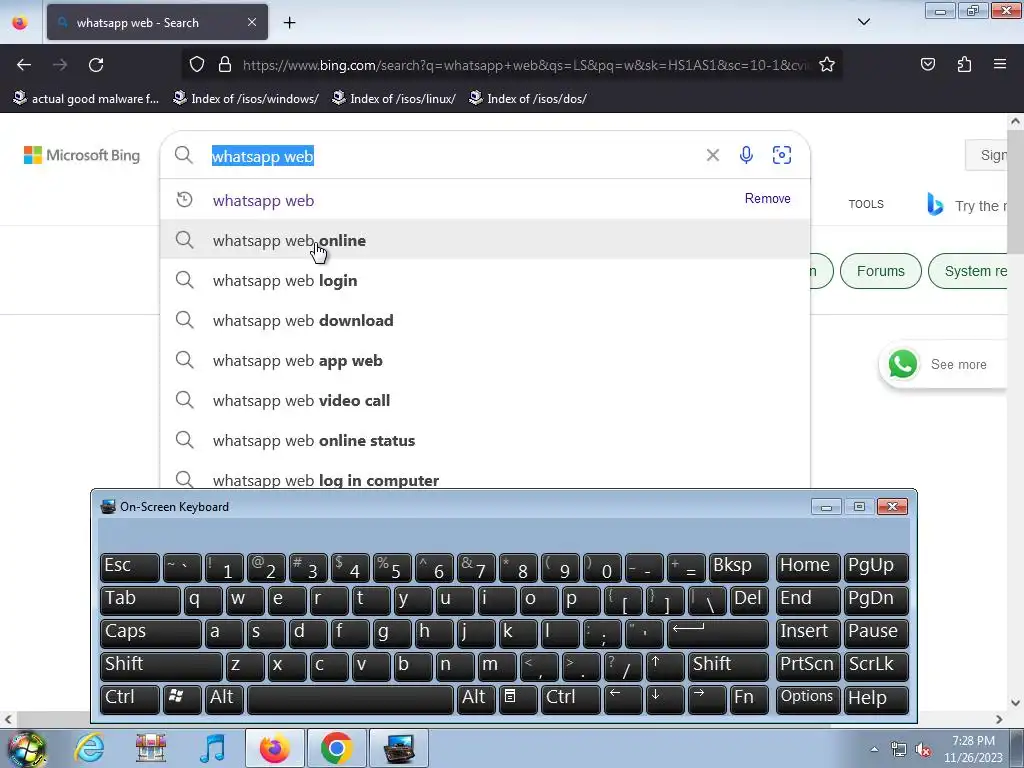Click the See more WhatsApp button
Image resolution: width=1024 pixels, height=768 pixels.
click(943, 364)
